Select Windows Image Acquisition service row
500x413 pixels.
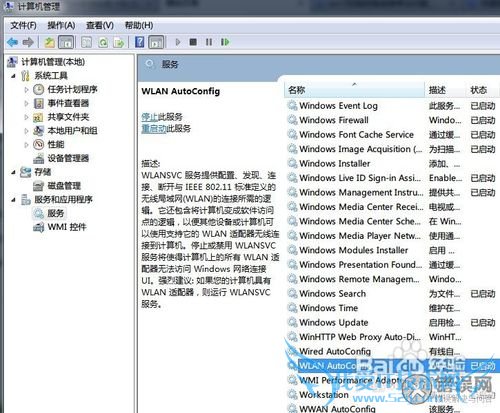(392, 149)
